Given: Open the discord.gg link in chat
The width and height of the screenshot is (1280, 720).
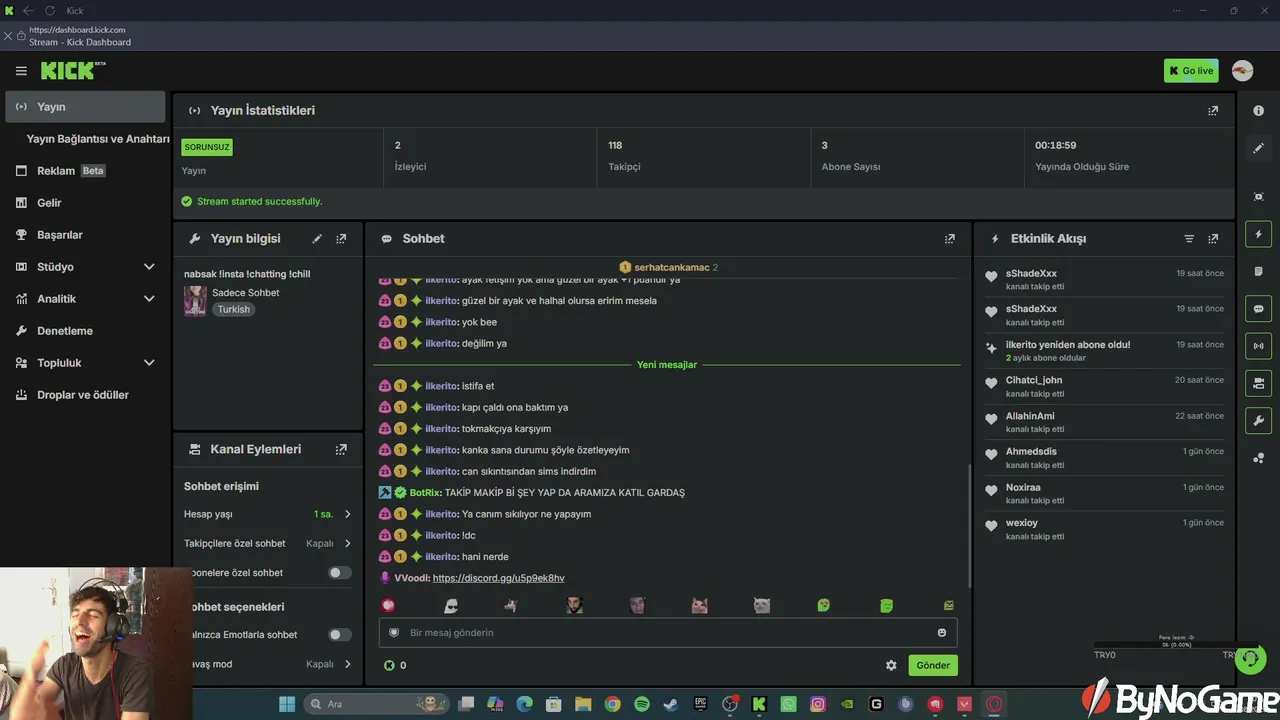Looking at the screenshot, I should click(x=498, y=578).
